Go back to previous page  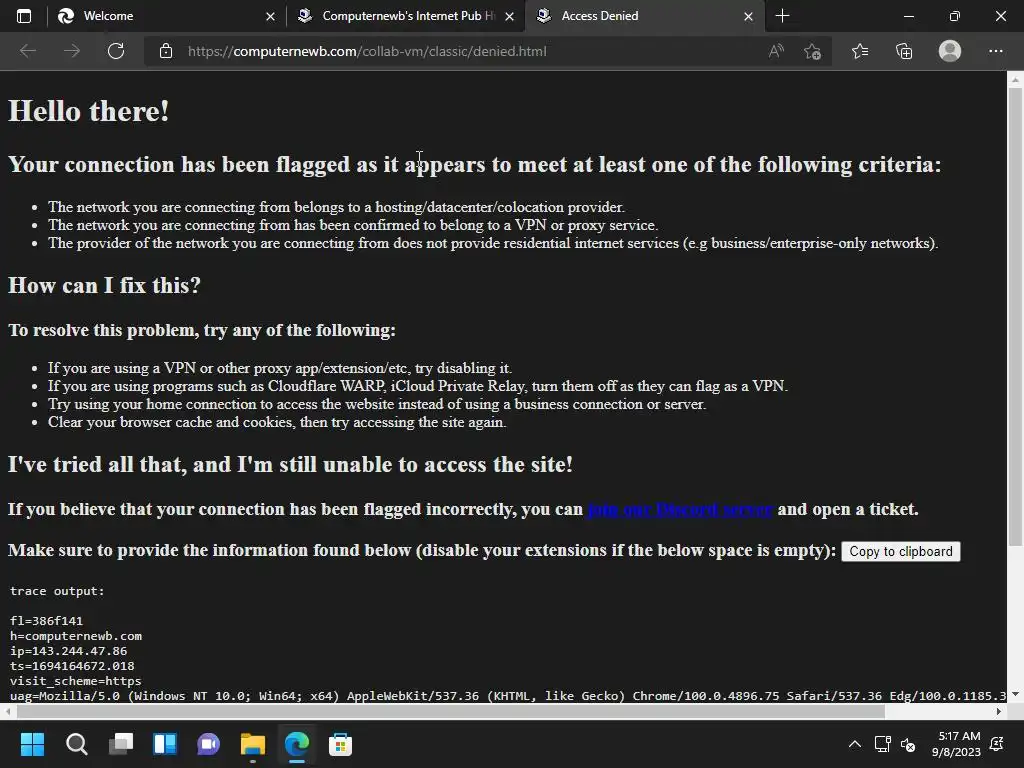(28, 51)
